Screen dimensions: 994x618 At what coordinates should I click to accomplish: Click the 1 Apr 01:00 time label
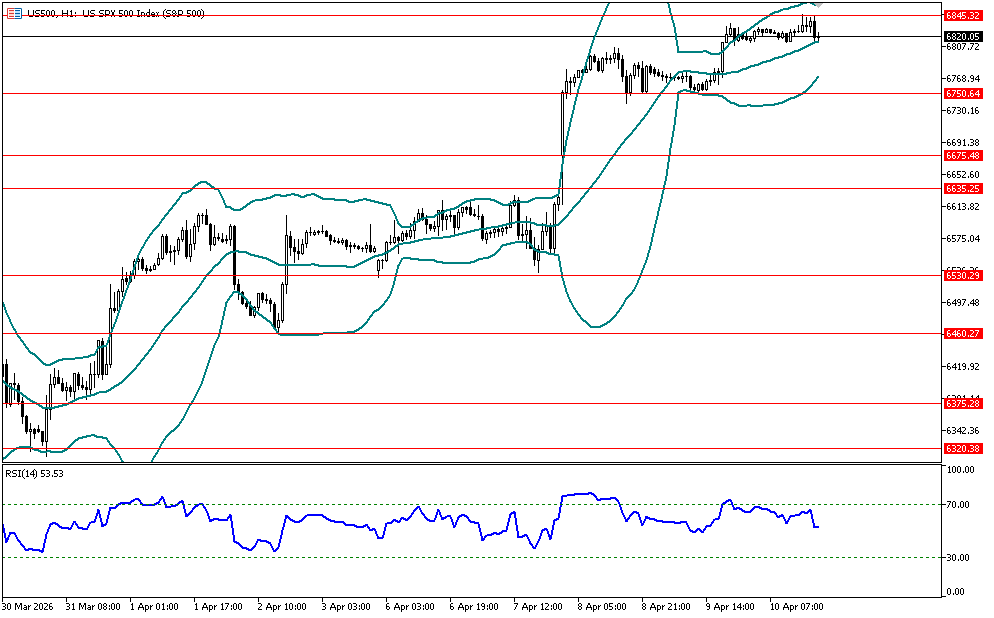point(156,607)
